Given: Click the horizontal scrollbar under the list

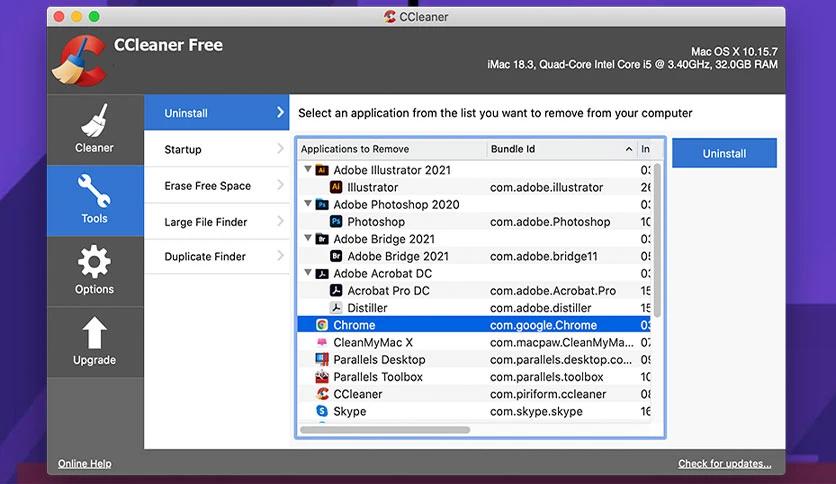Looking at the screenshot, I should pos(385,430).
